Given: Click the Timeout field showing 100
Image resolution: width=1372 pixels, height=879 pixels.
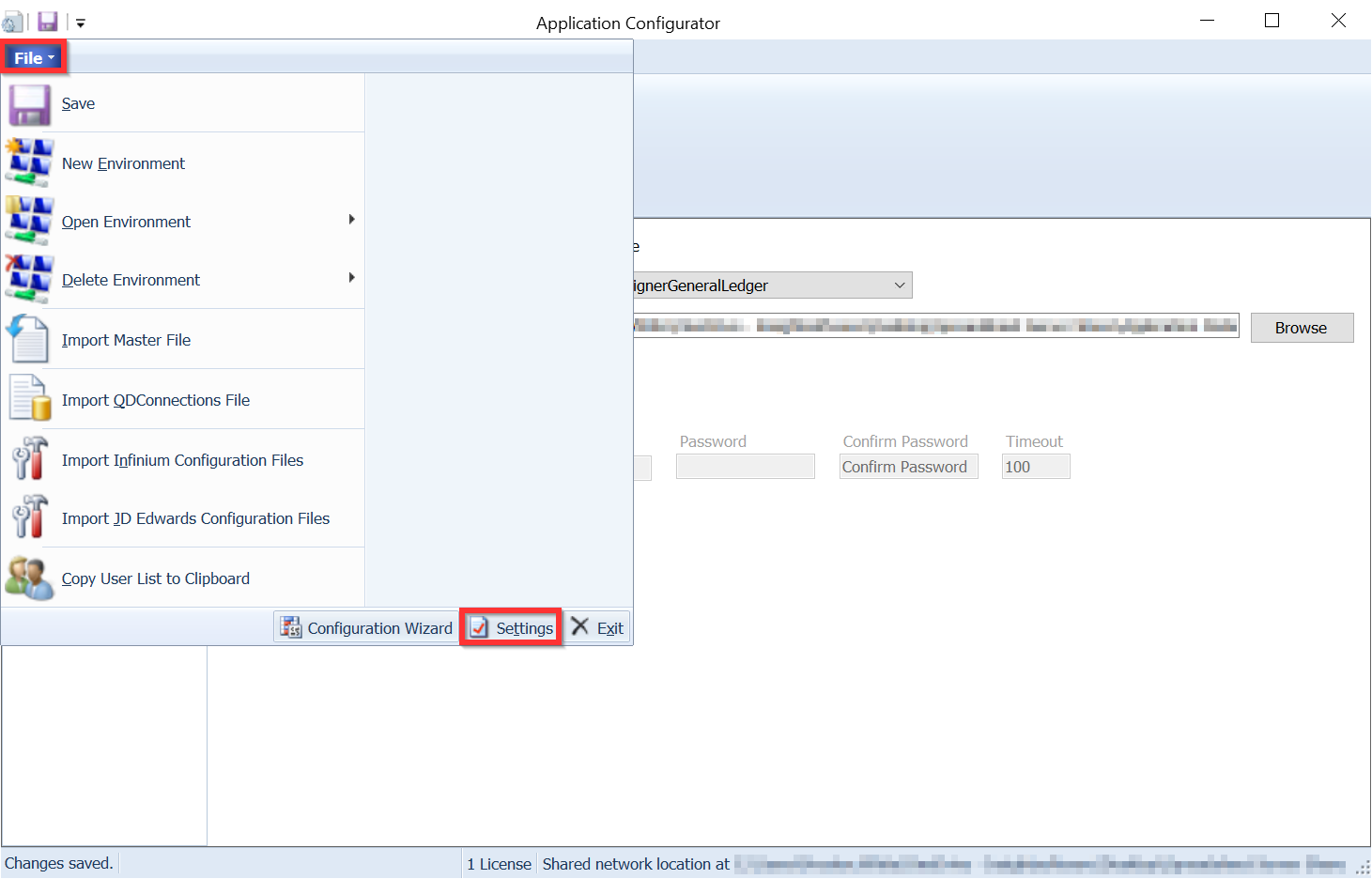Looking at the screenshot, I should [x=1036, y=467].
